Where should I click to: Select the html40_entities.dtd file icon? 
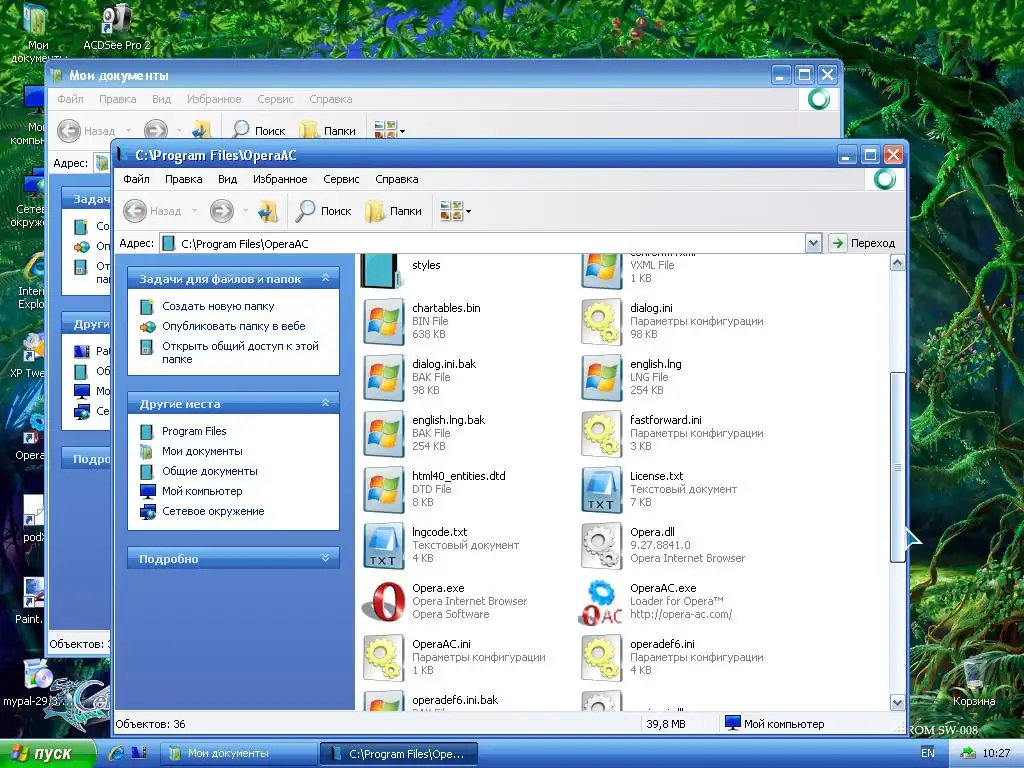point(383,489)
